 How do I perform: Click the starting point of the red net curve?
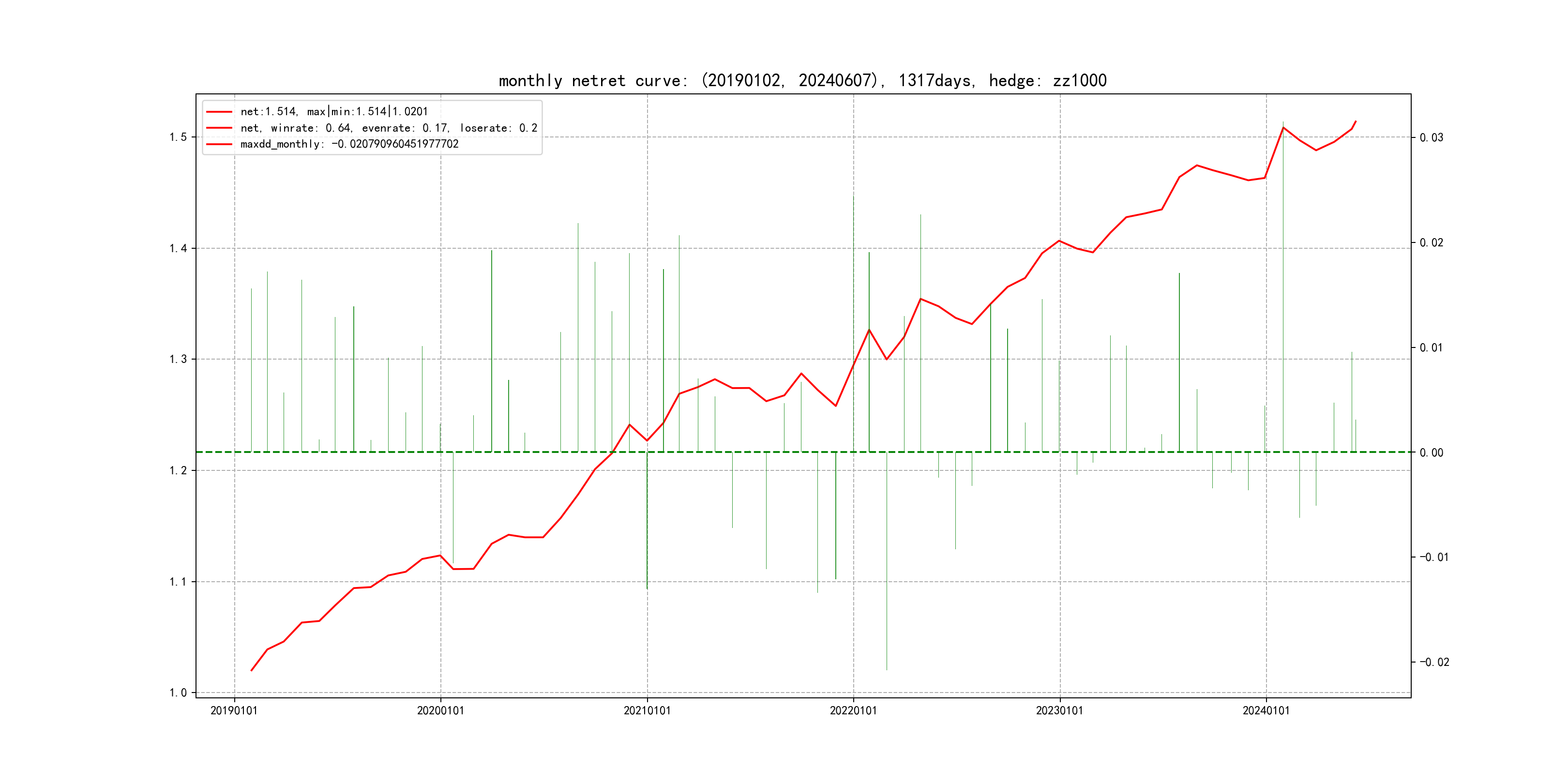(x=251, y=670)
